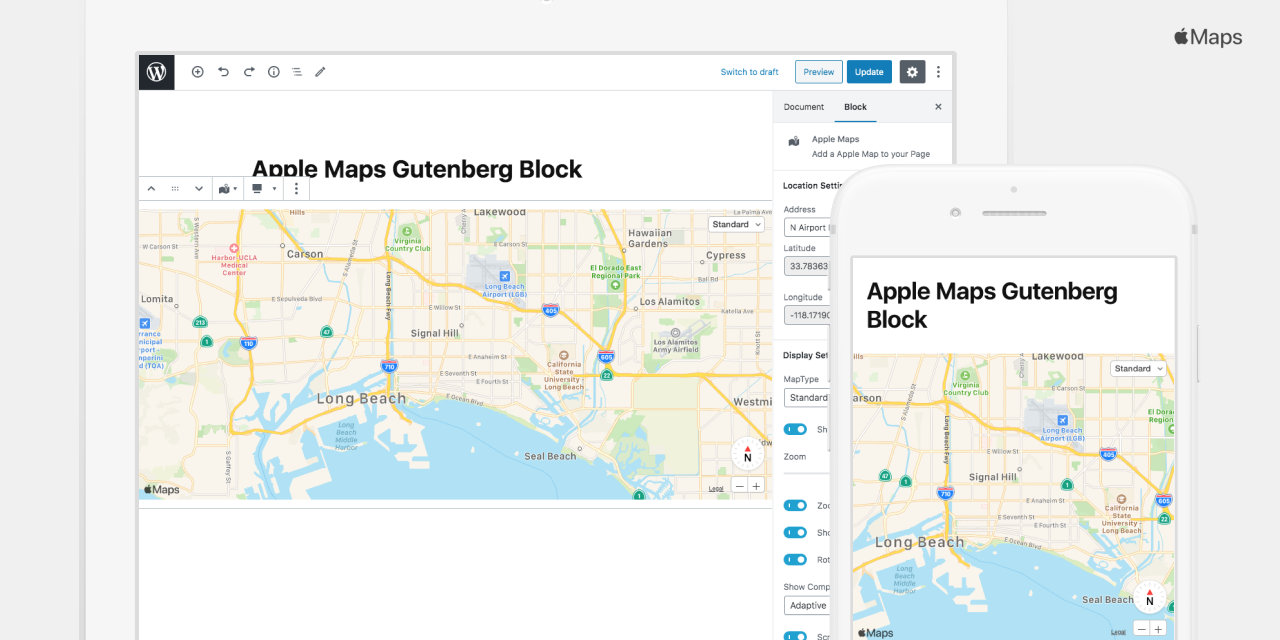Click the compass icon on the map
The height and width of the screenshot is (640, 1280).
point(747,454)
